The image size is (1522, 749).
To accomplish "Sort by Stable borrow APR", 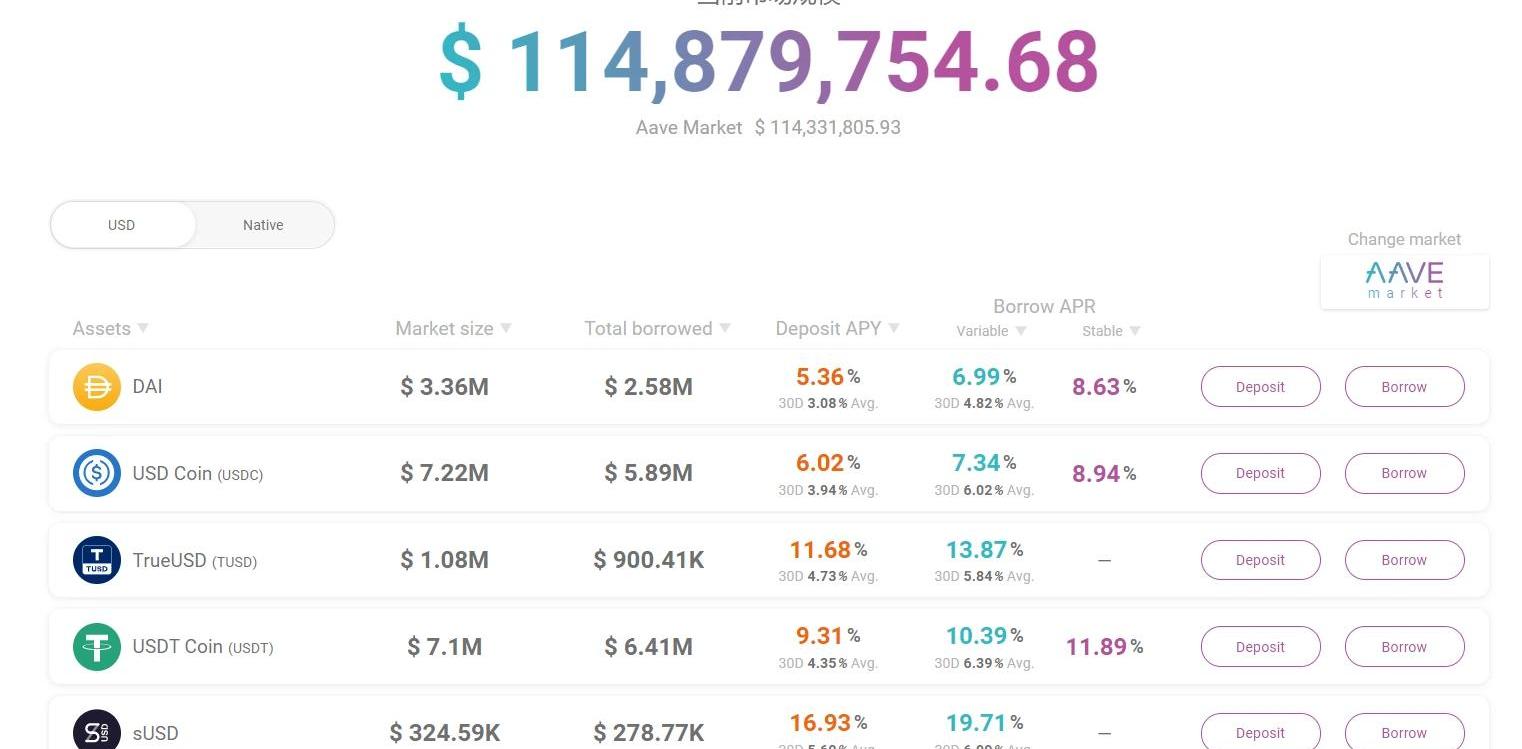I will (x=1135, y=331).
